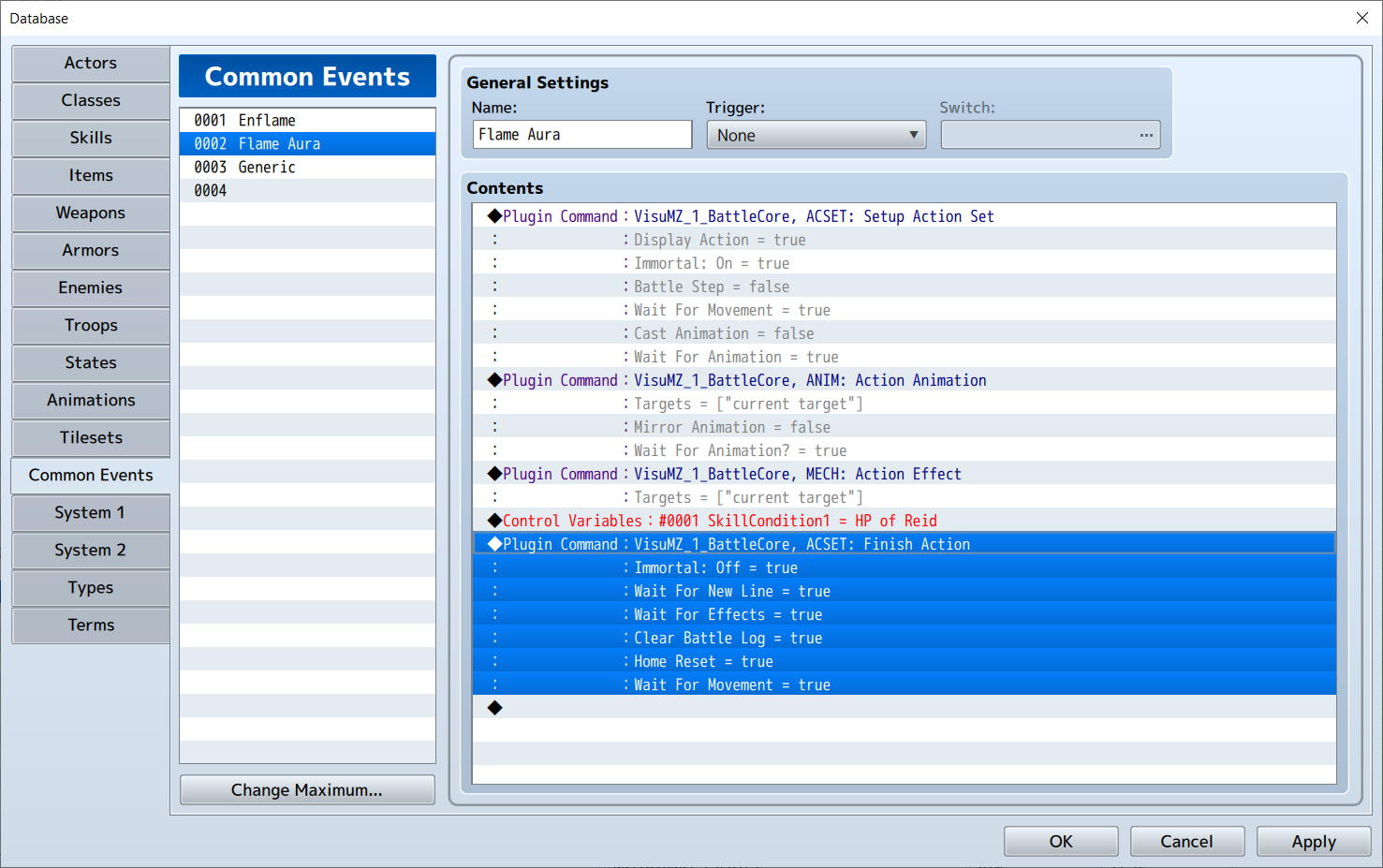Screen dimensions: 1383x868
Task: Switch to the Actors tab
Action: (91, 63)
